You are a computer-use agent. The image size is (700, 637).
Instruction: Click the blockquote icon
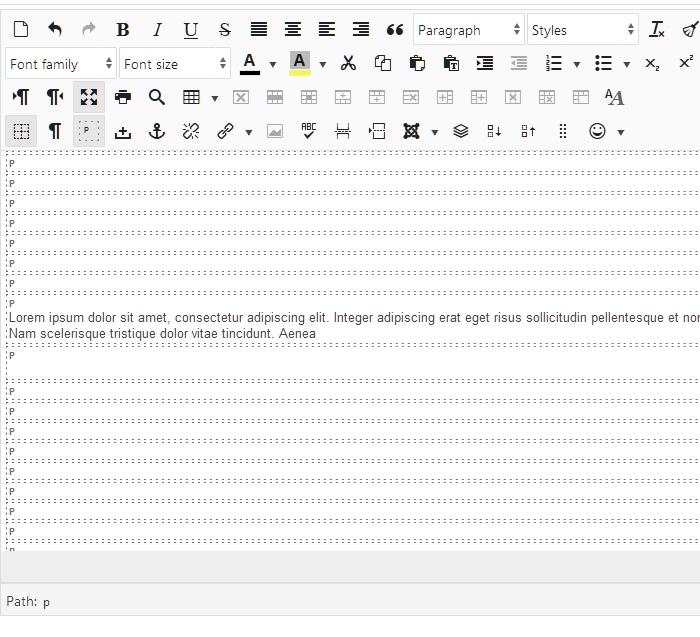tap(395, 30)
